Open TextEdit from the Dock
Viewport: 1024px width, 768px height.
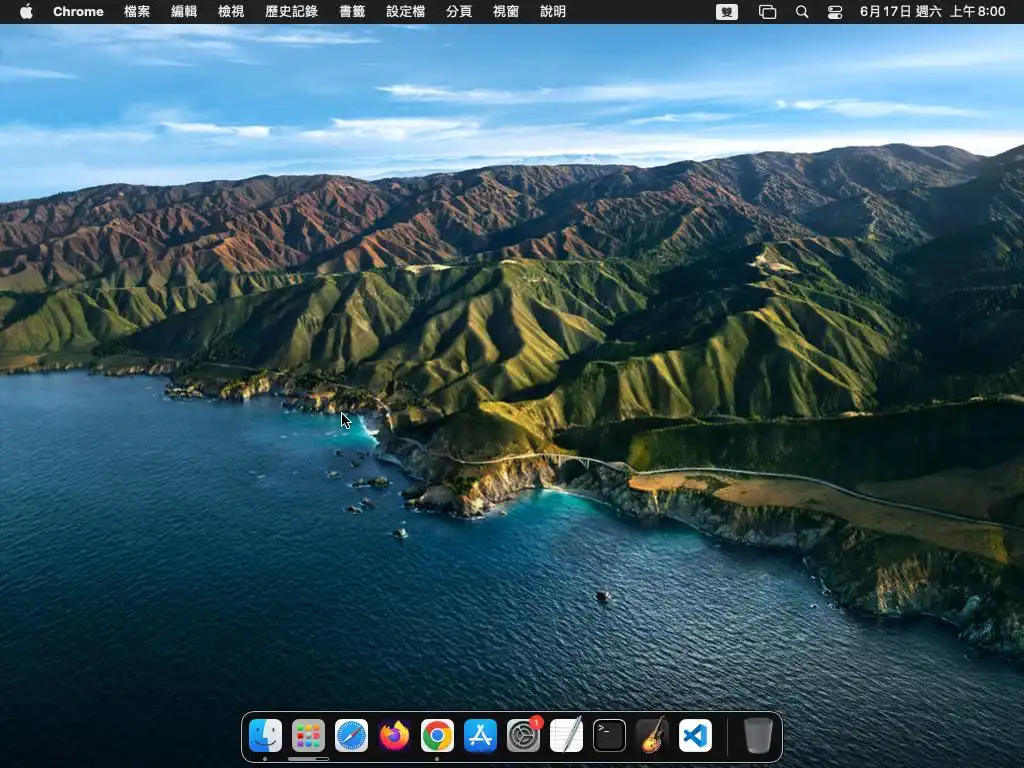(567, 735)
